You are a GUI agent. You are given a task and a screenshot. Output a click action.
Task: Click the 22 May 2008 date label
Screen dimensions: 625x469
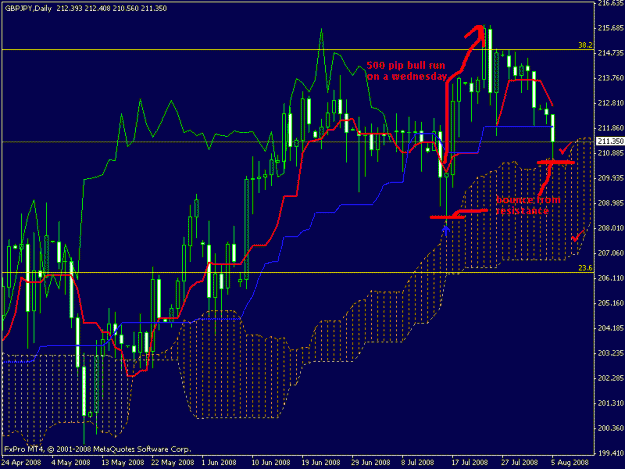coord(173,462)
